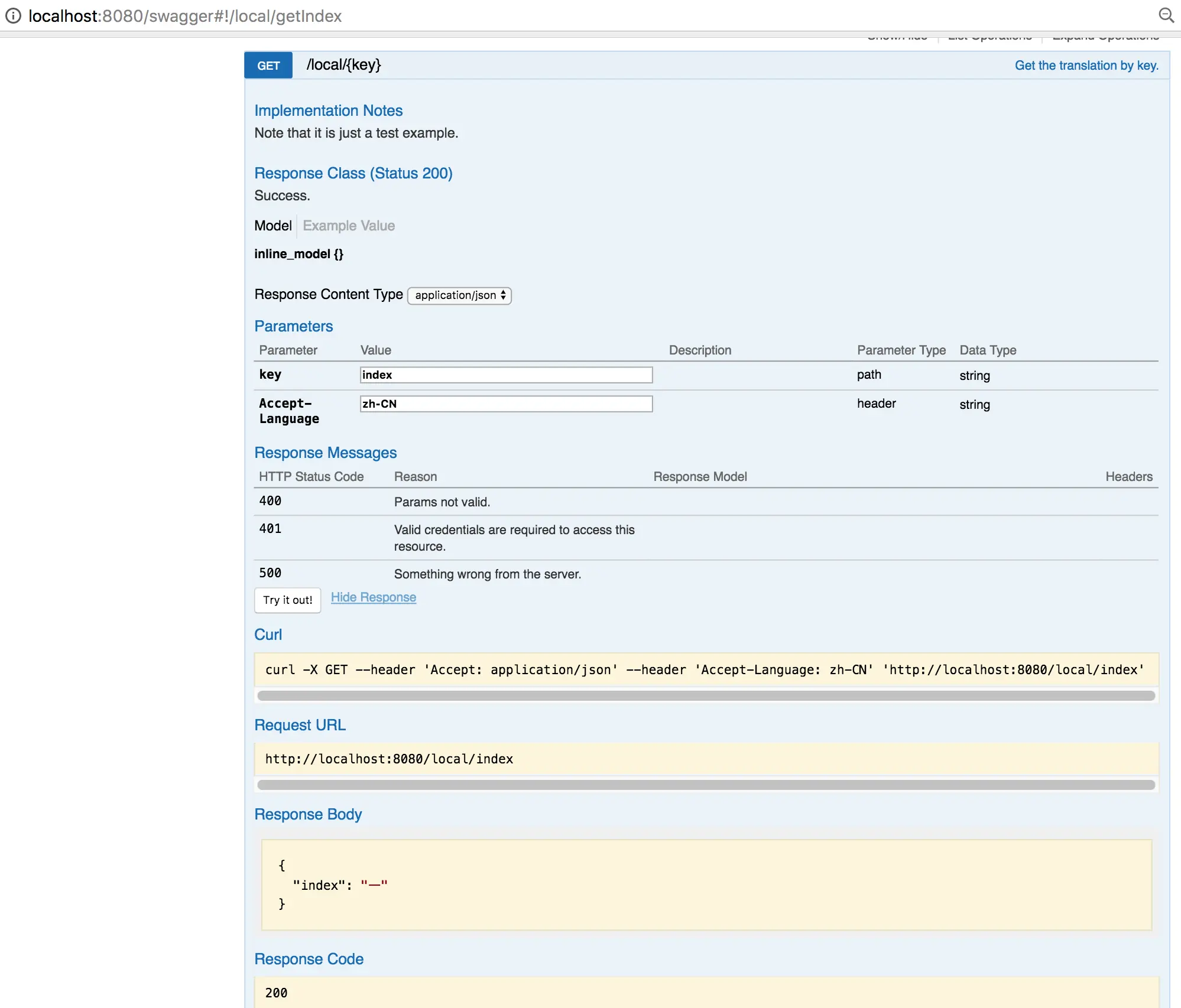Click the browser address bar URL
This screenshot has width=1181, height=1008.
click(x=185, y=16)
